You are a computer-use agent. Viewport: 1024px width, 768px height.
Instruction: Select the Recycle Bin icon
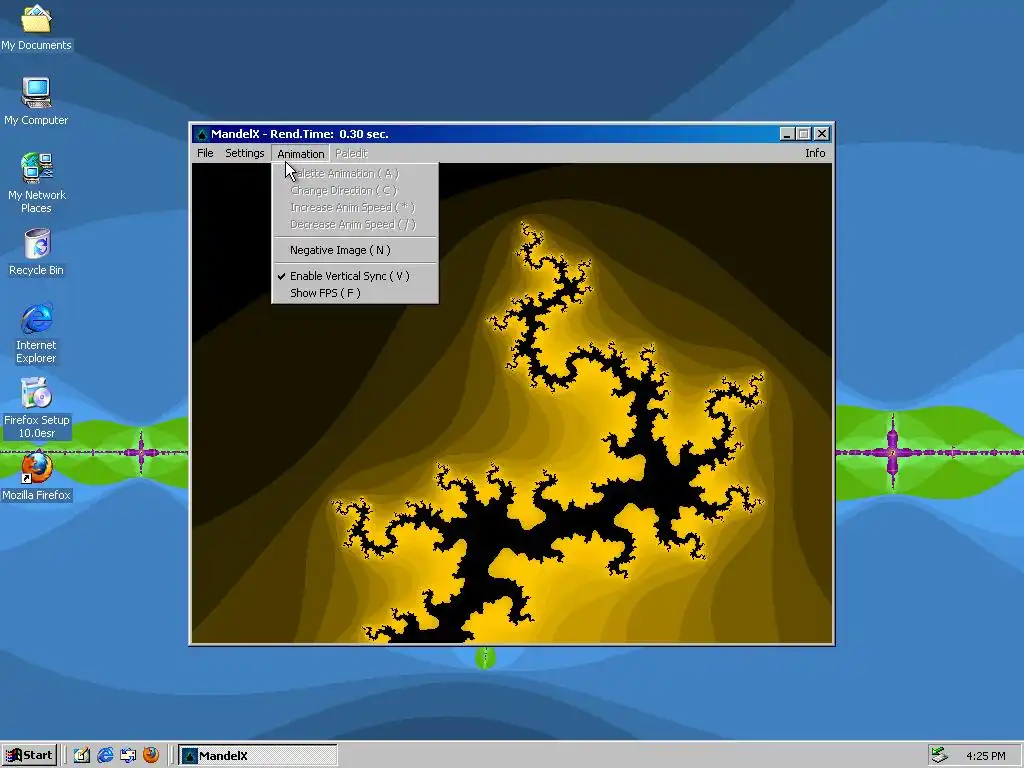pyautogui.click(x=36, y=252)
